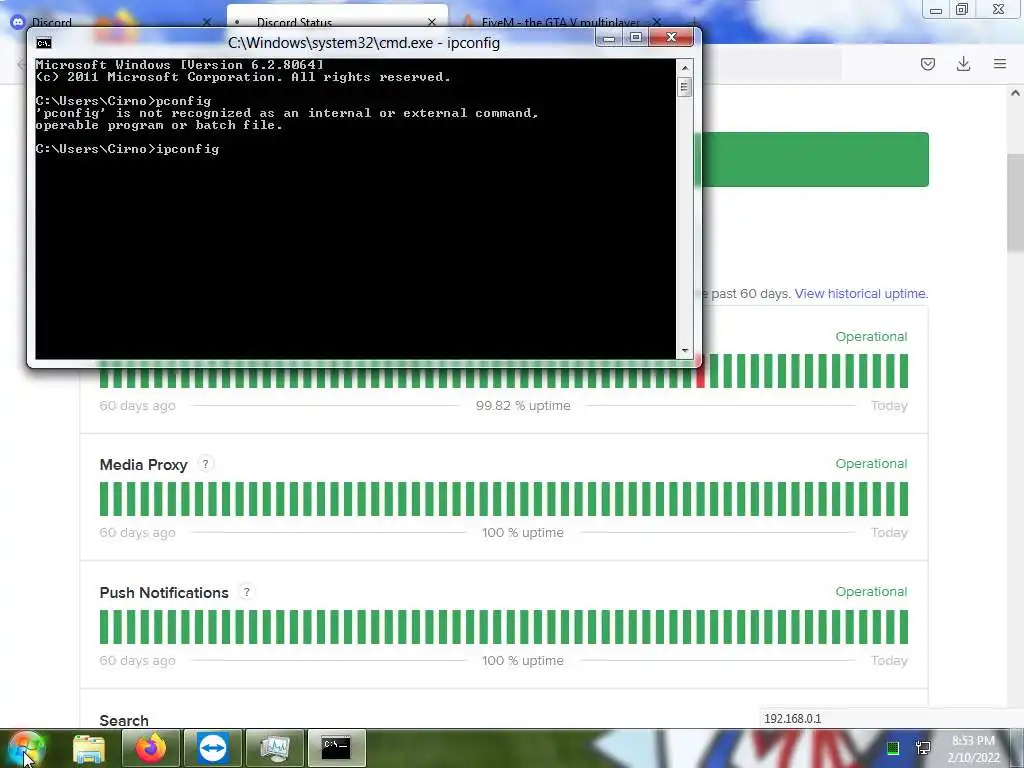Open the Firefox hamburger application menu

[999, 63]
